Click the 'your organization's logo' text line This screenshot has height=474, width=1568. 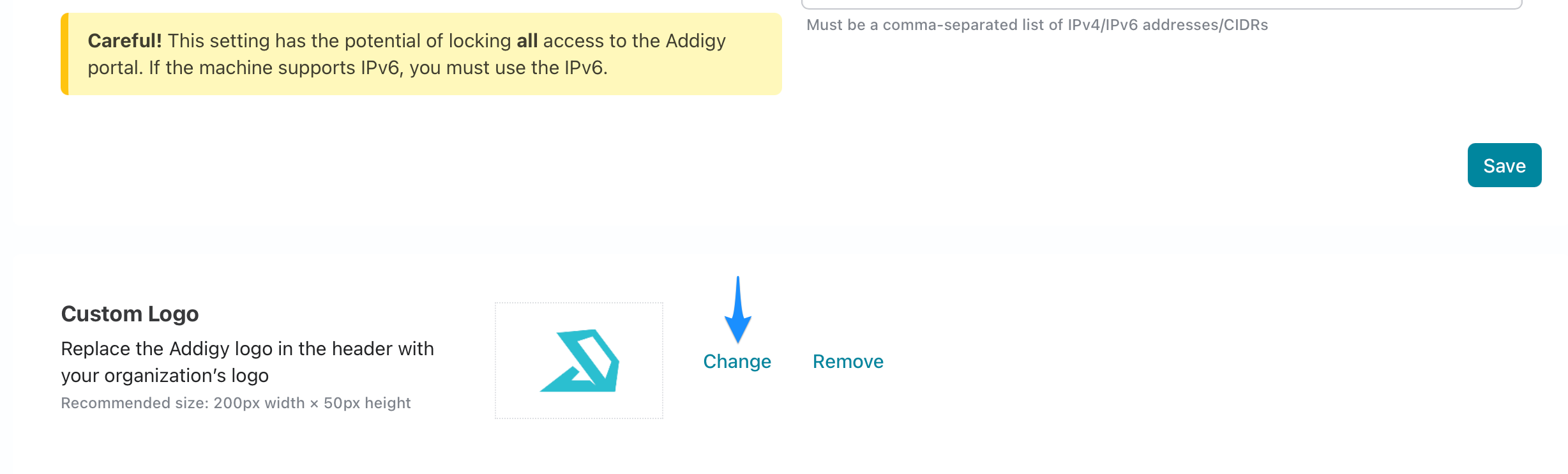pyautogui.click(x=165, y=376)
